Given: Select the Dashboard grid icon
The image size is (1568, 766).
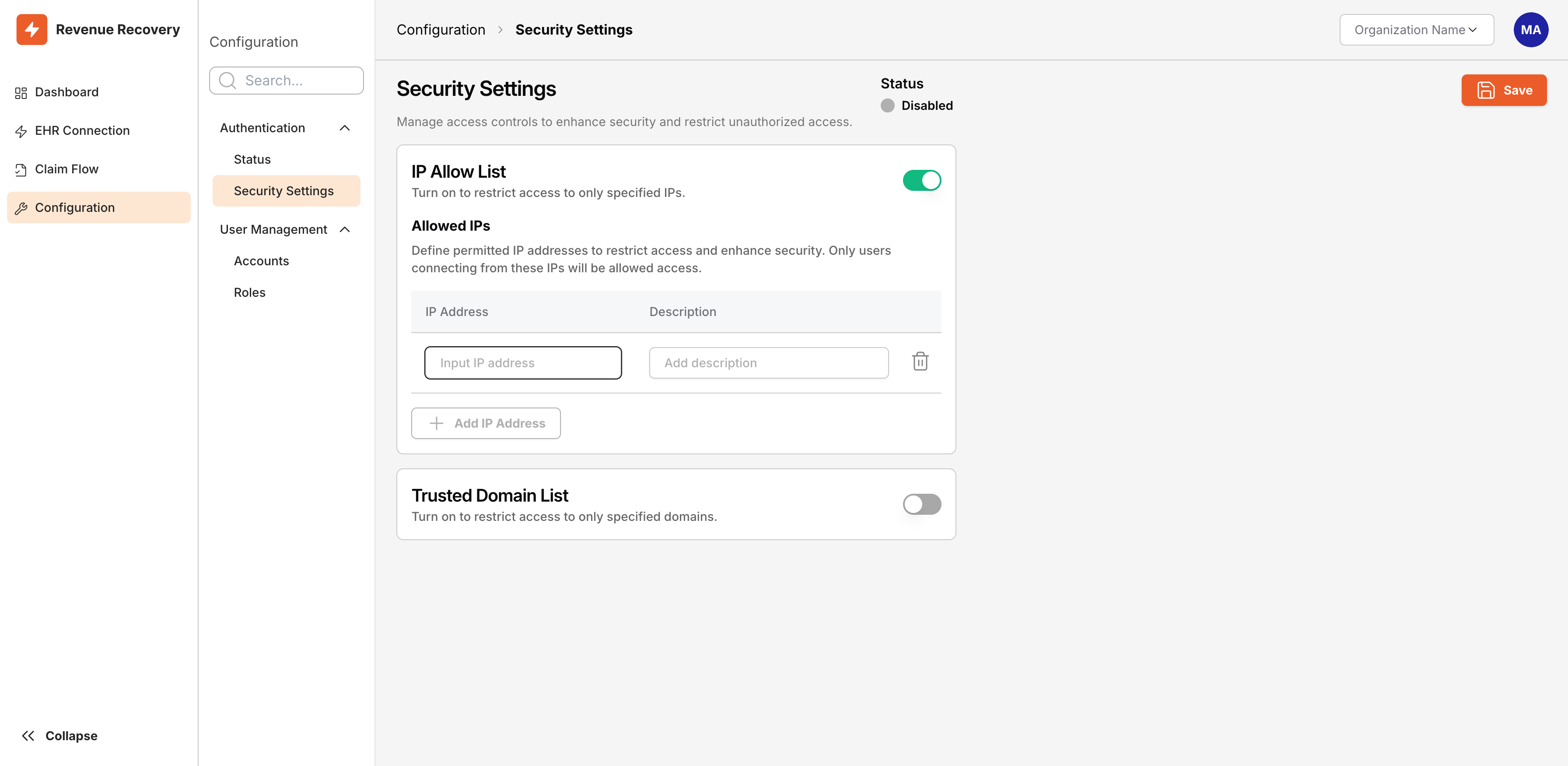Looking at the screenshot, I should coord(20,92).
